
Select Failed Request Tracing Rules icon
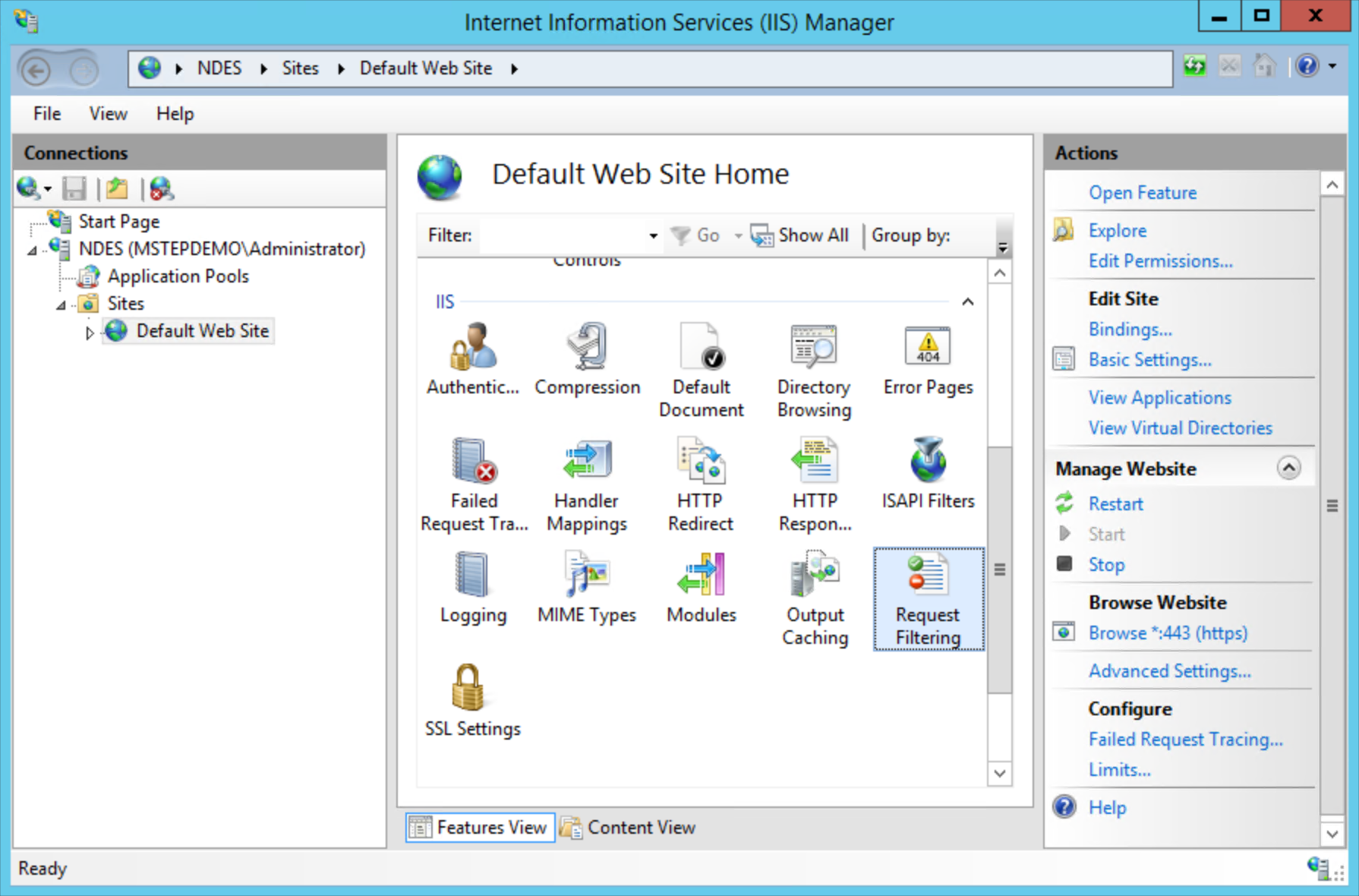coord(474,484)
